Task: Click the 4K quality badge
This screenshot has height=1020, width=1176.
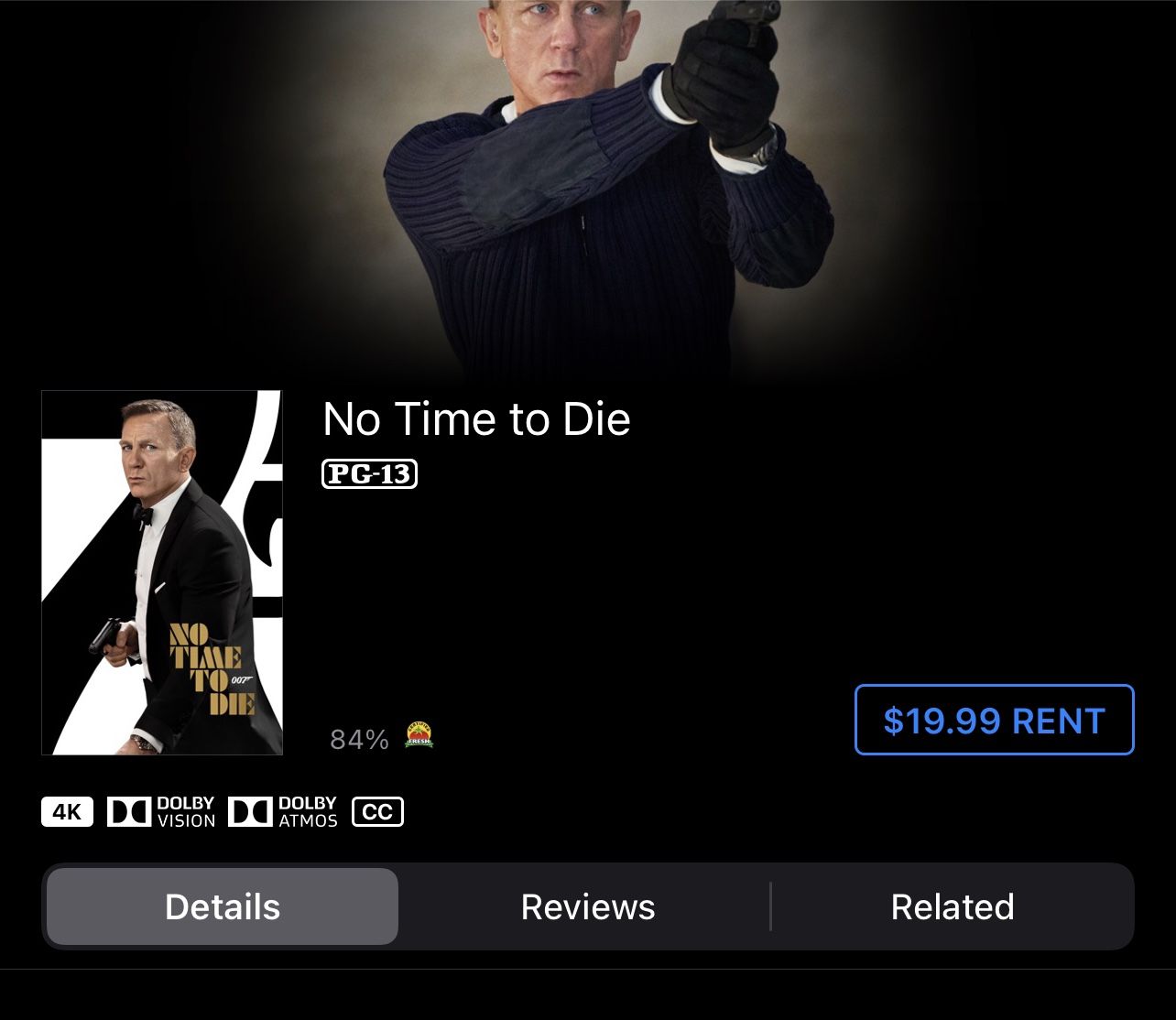Action: click(x=67, y=812)
